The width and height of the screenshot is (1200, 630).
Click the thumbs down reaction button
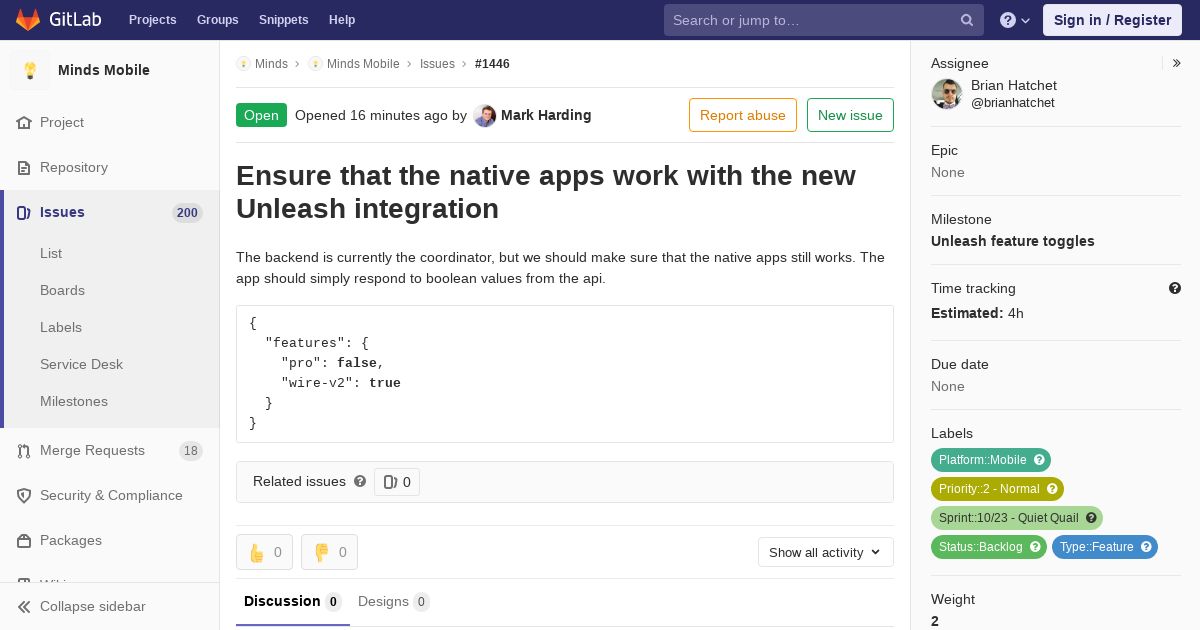[x=329, y=552]
